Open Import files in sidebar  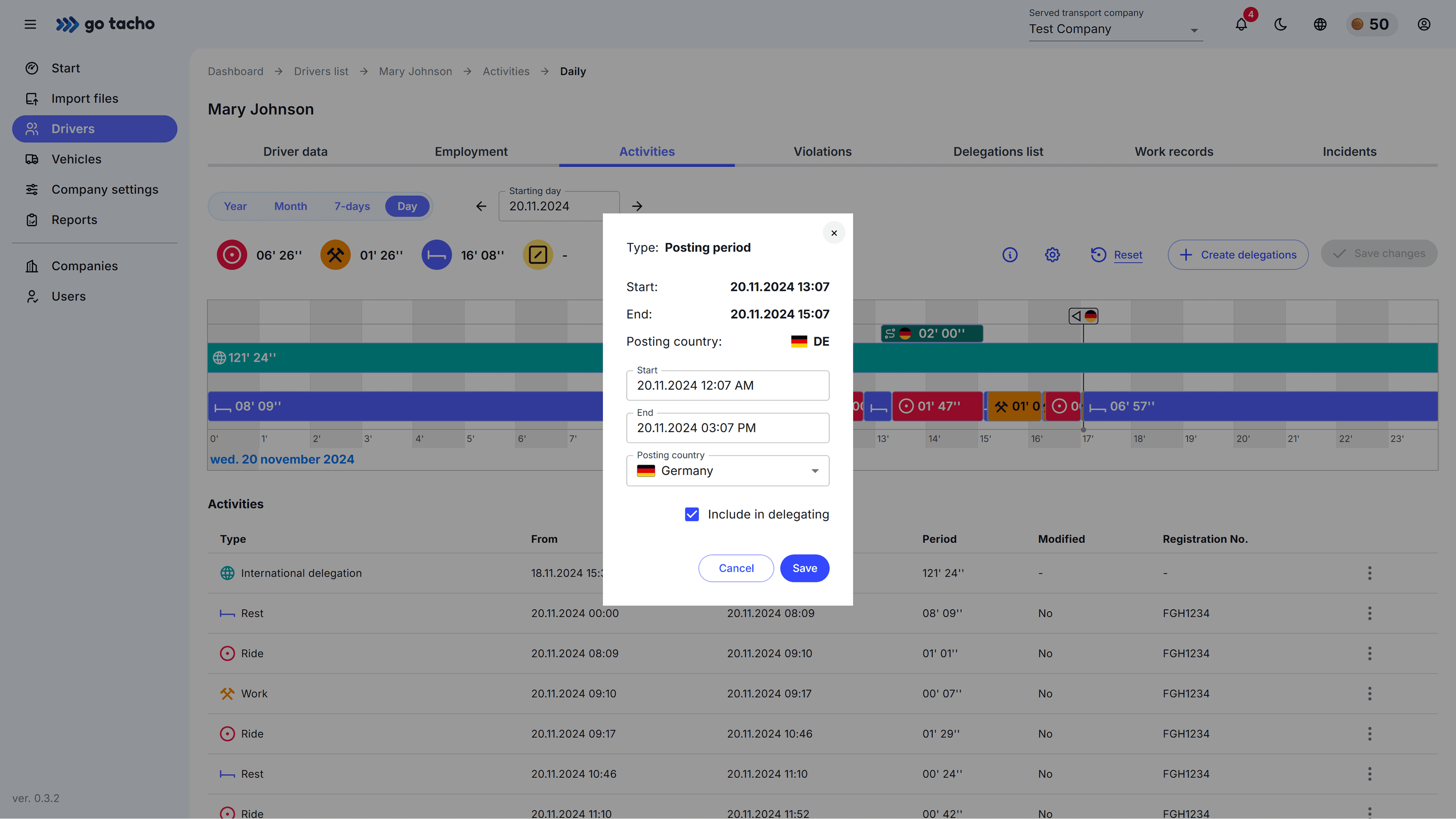(x=95, y=98)
